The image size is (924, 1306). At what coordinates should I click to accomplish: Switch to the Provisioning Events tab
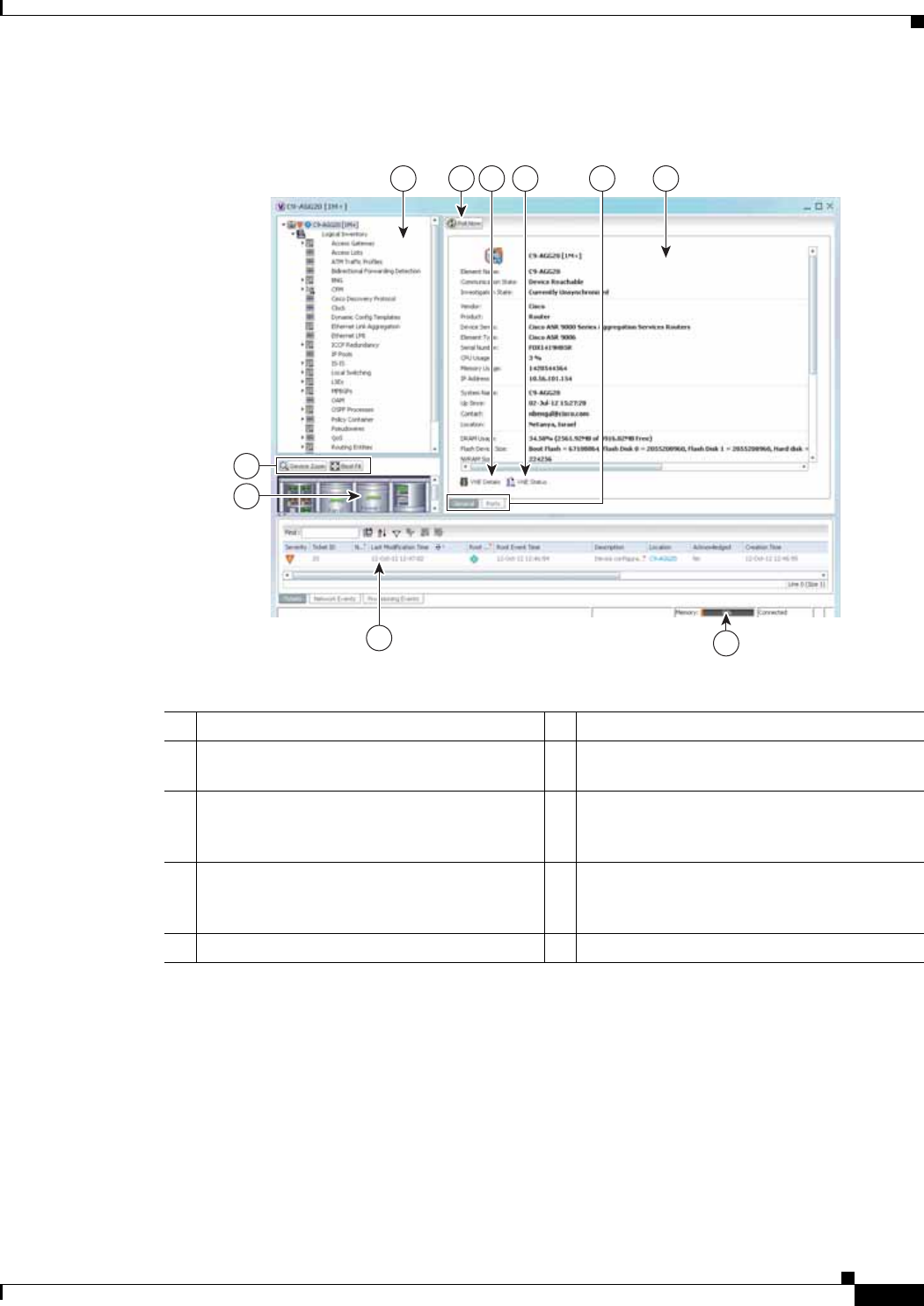coord(394,599)
